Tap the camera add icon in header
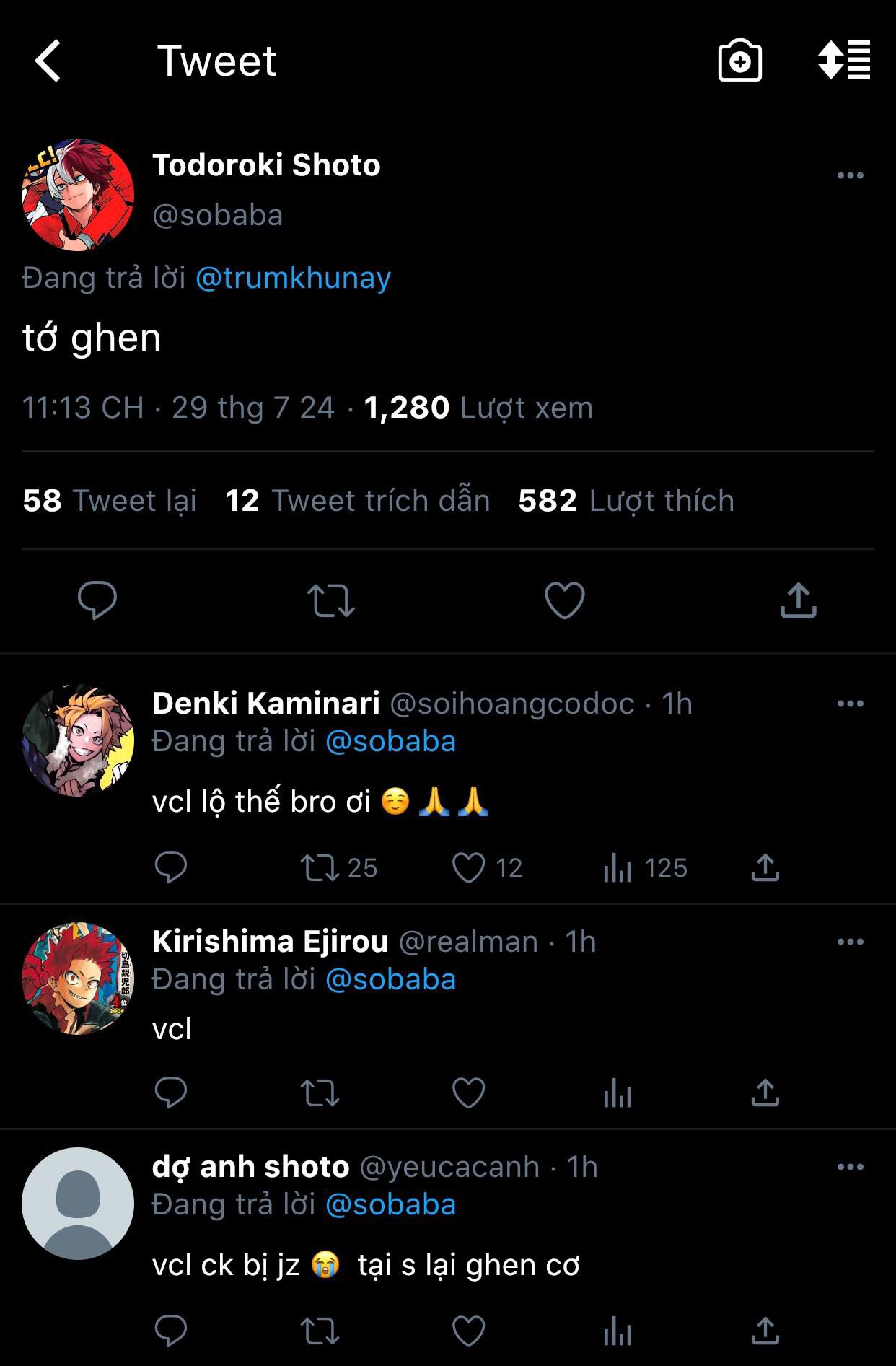 [739, 61]
